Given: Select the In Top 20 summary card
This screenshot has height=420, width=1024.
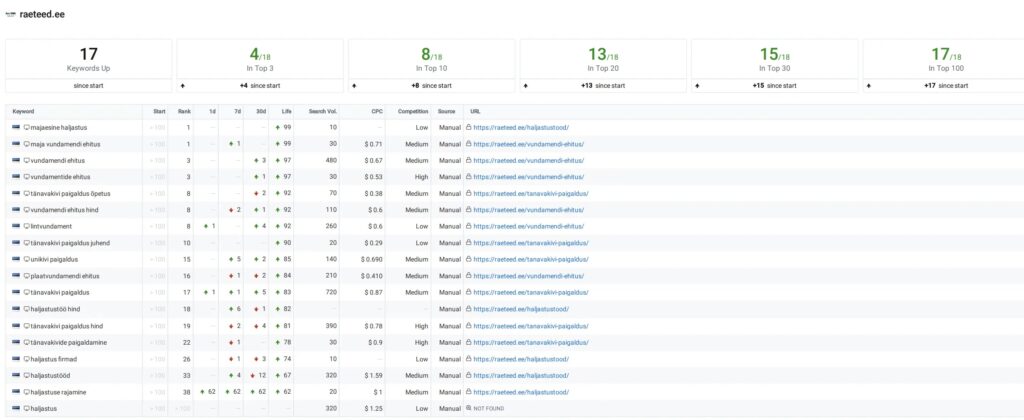Looking at the screenshot, I should pos(603,58).
